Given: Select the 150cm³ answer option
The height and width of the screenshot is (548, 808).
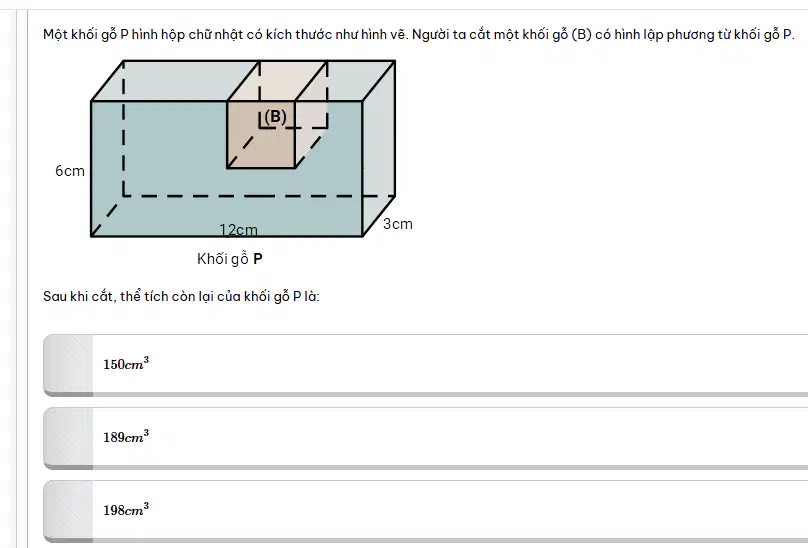Looking at the screenshot, I should pyautogui.click(x=426, y=365).
